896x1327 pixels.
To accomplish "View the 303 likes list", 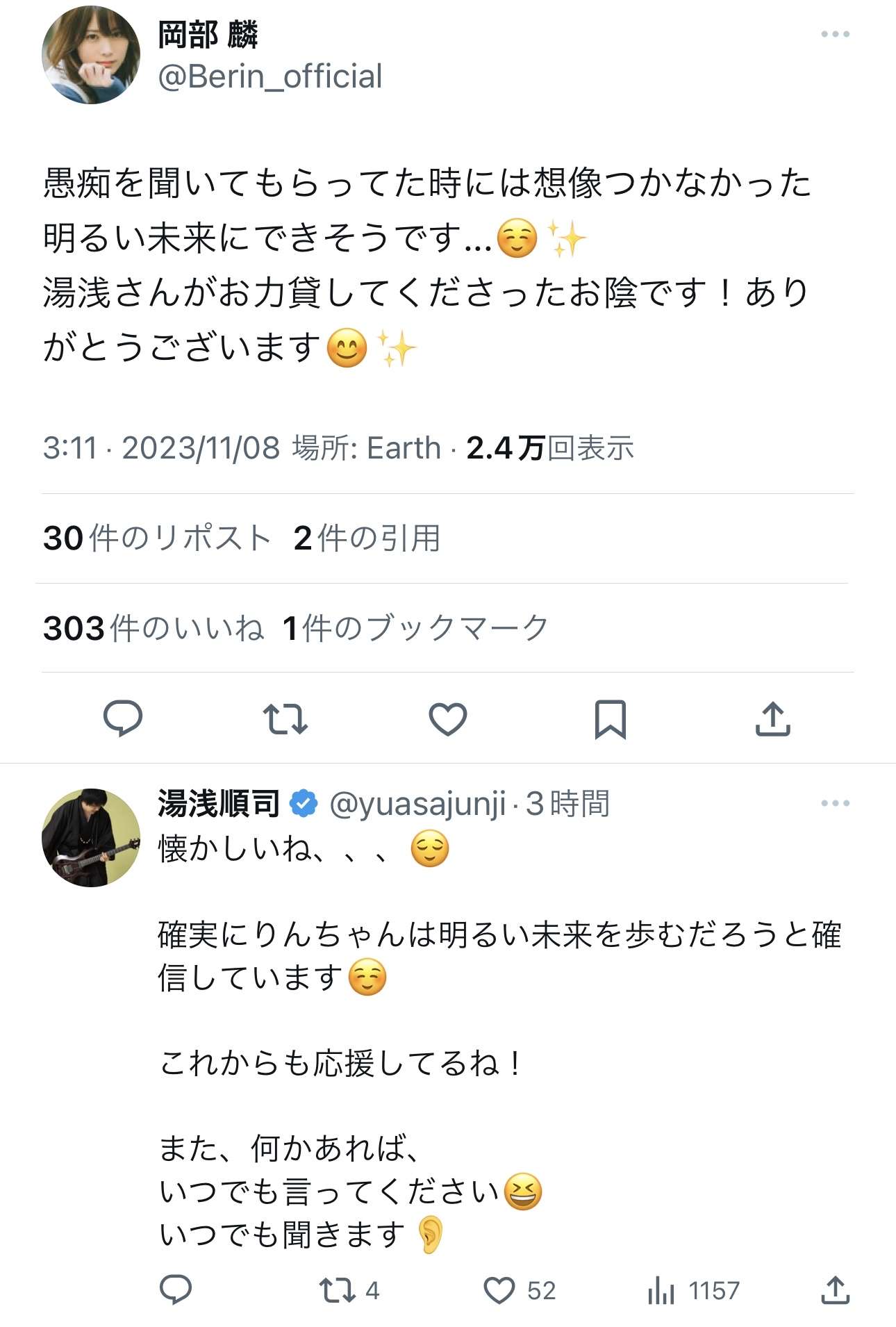I will coord(153,628).
